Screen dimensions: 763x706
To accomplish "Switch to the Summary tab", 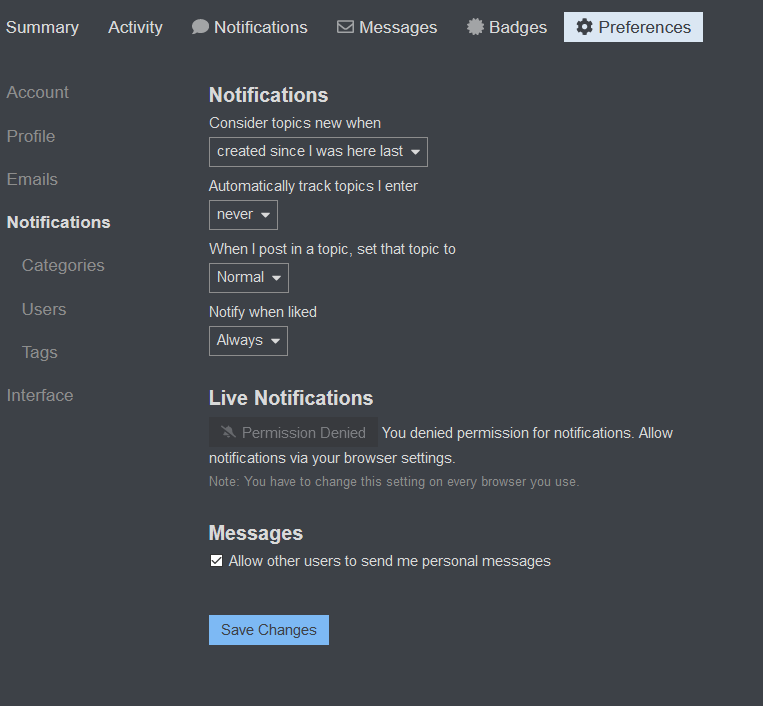I will coord(42,27).
